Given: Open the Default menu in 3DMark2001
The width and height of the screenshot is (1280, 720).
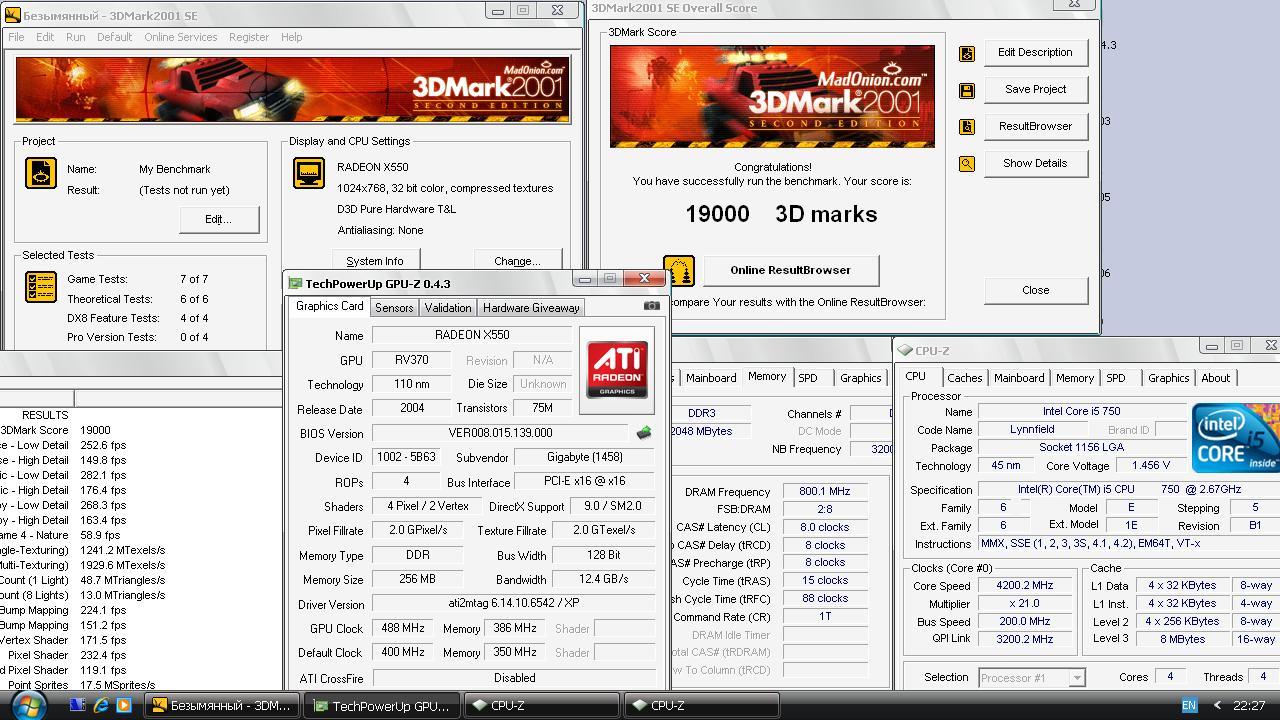Looking at the screenshot, I should click(114, 37).
